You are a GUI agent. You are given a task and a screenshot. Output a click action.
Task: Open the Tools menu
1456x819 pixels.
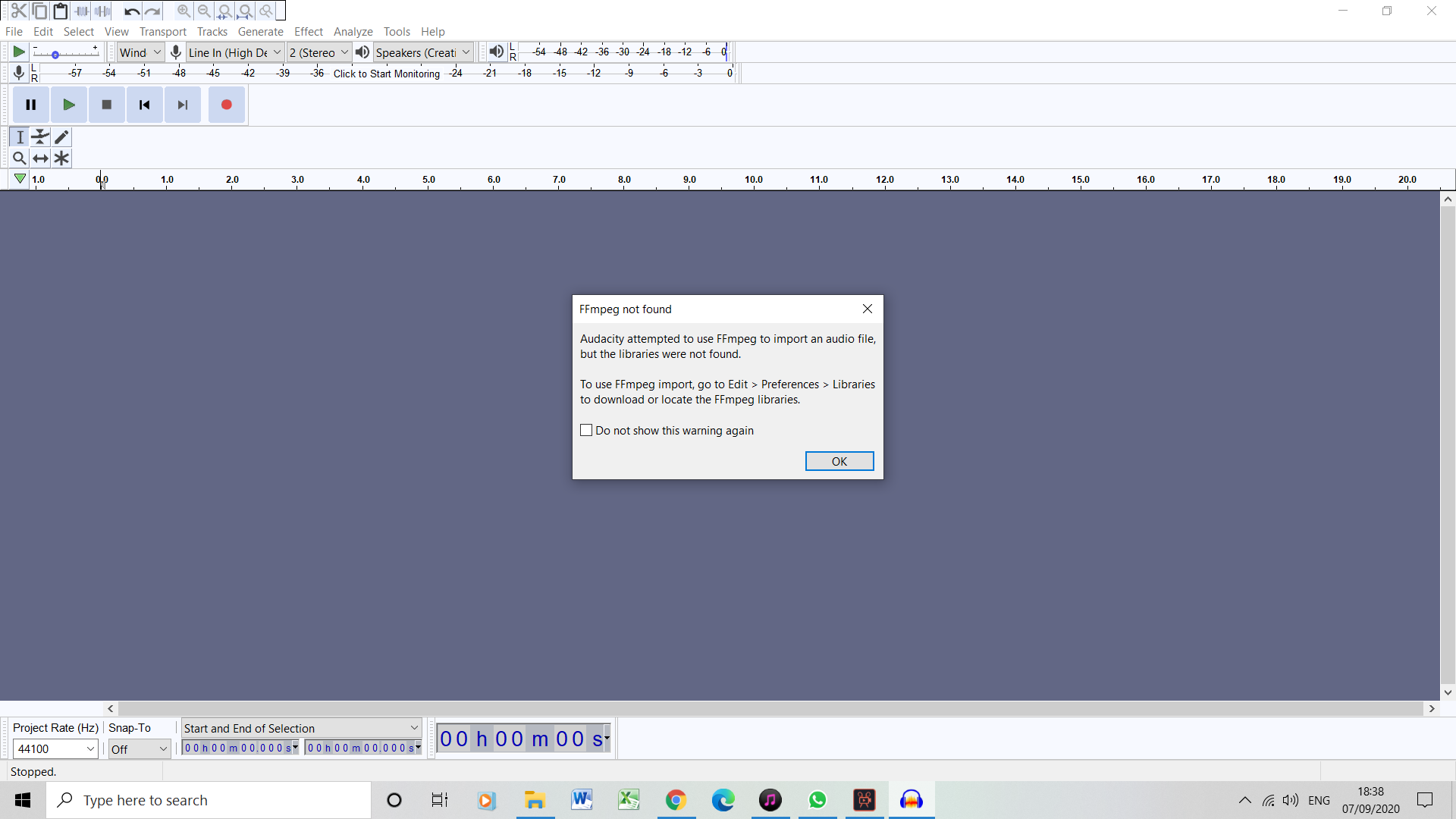coord(397,31)
